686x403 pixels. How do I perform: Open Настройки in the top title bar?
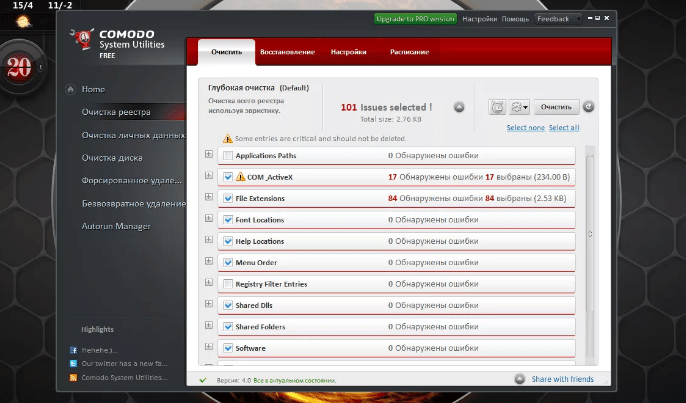tap(480, 19)
